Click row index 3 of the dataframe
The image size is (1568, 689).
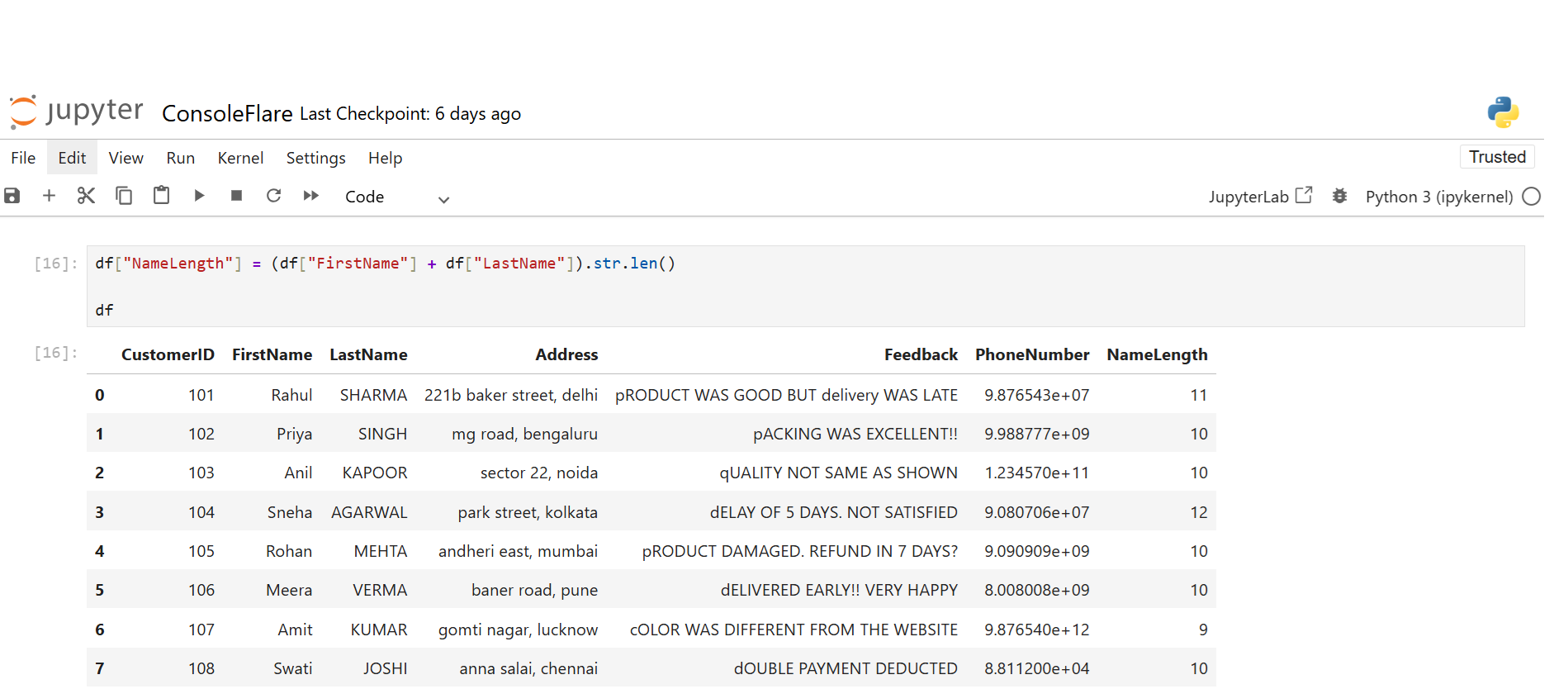pyautogui.click(x=99, y=512)
